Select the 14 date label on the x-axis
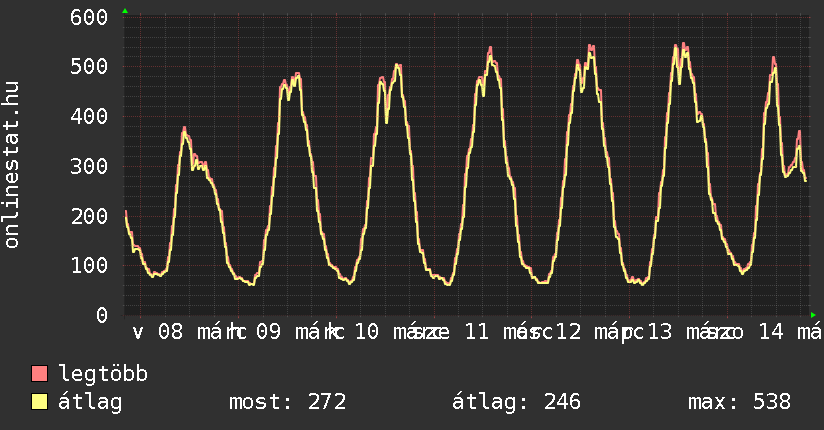 (771, 331)
